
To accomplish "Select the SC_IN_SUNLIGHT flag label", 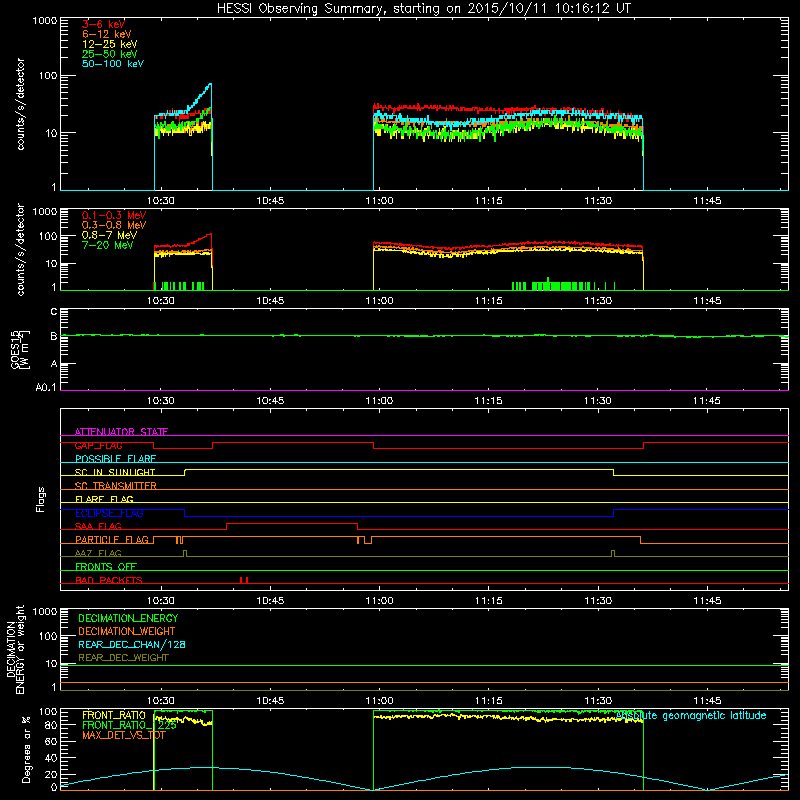I will pos(115,472).
